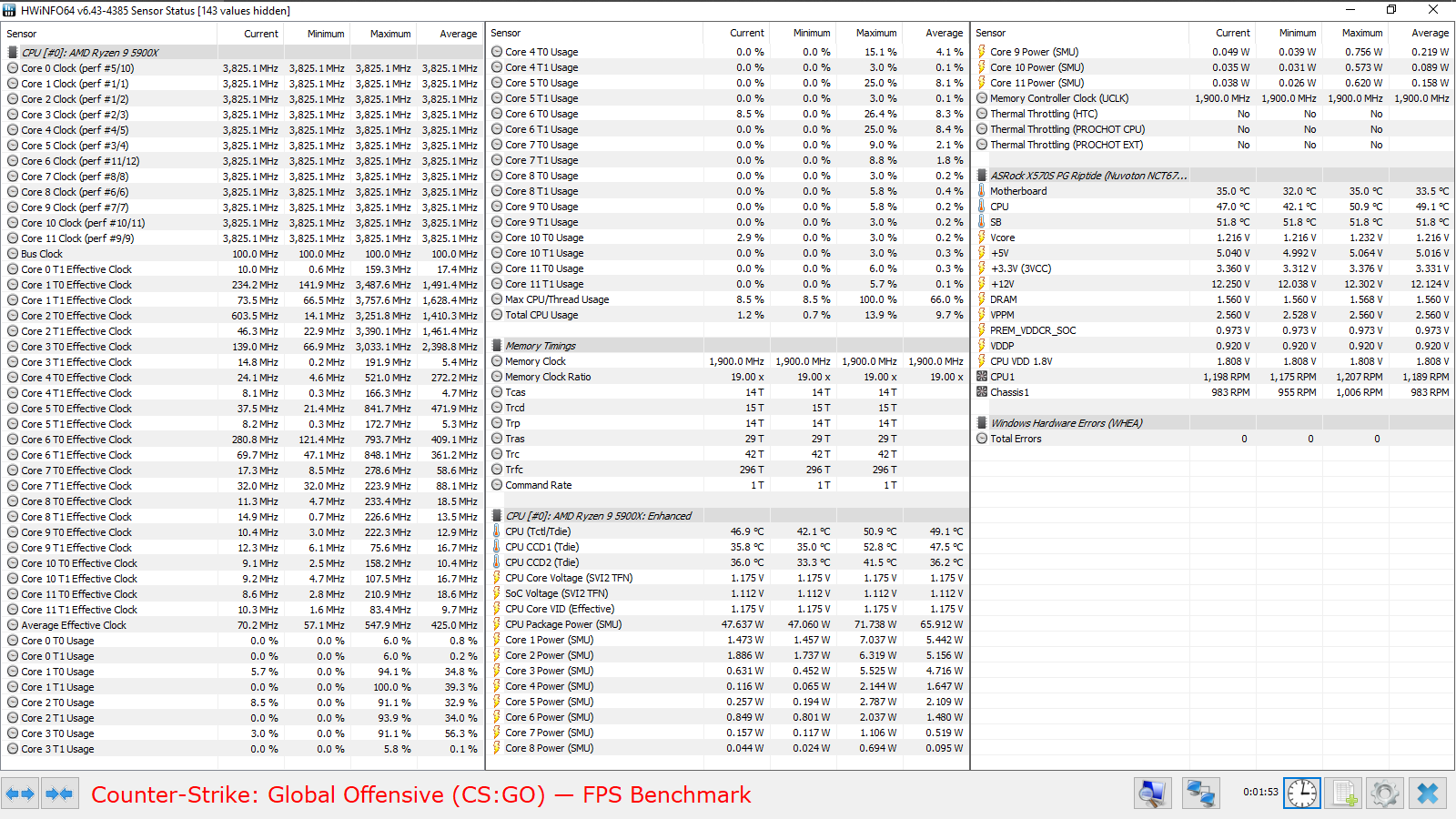Select the CPU Core VID (Effective) row
The image size is (1456, 819).
click(x=728, y=609)
